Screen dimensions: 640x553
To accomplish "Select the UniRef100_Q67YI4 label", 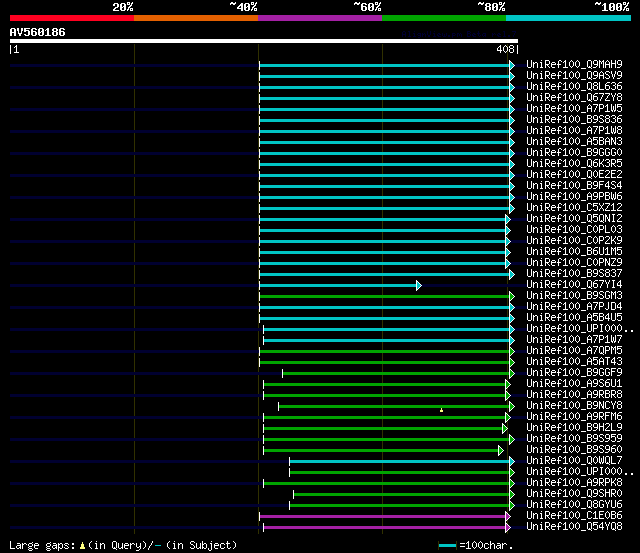I will click(574, 285).
